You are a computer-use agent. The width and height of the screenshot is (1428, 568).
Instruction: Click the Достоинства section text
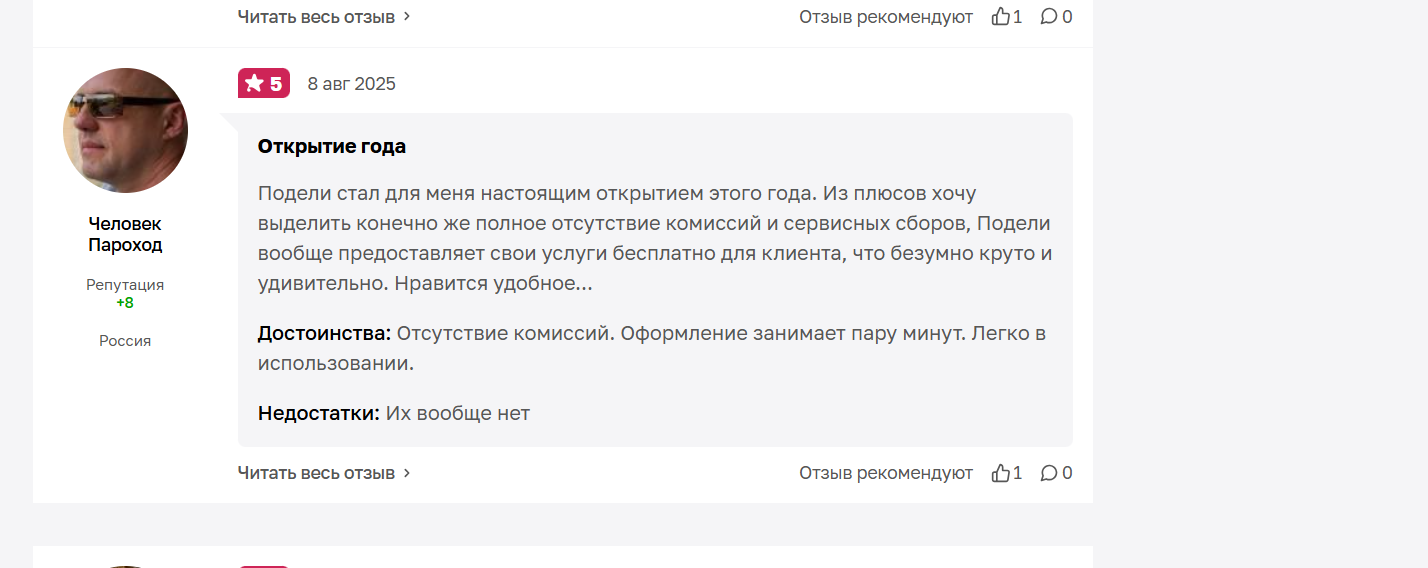point(652,348)
